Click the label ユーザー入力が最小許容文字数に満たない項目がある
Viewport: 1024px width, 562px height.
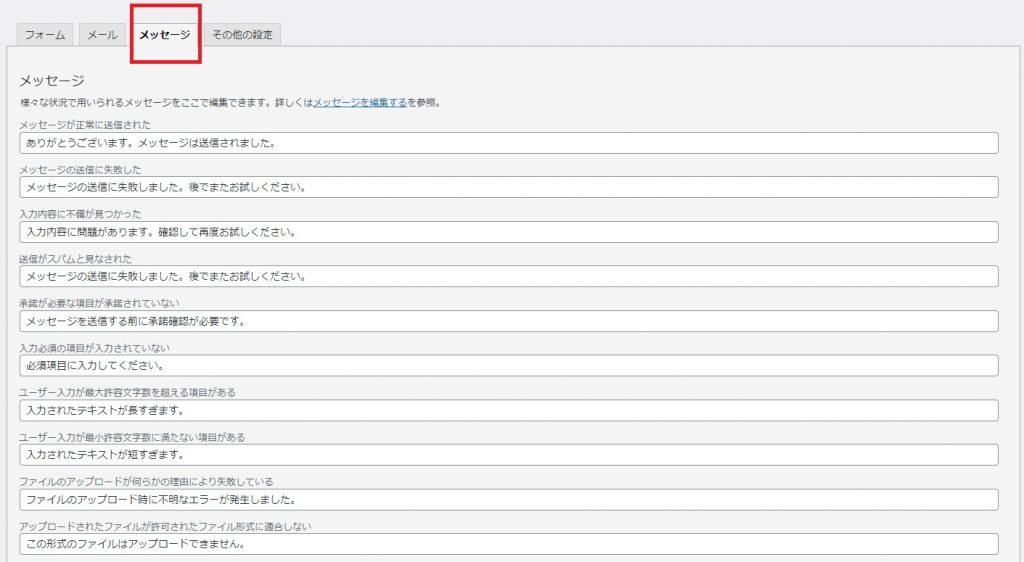[132, 437]
